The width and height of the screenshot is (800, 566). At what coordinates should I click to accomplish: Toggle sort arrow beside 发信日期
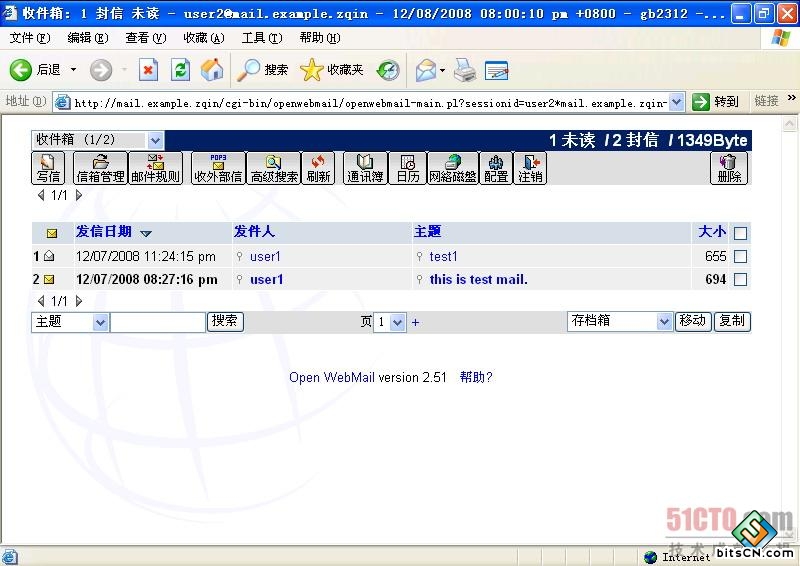point(146,233)
